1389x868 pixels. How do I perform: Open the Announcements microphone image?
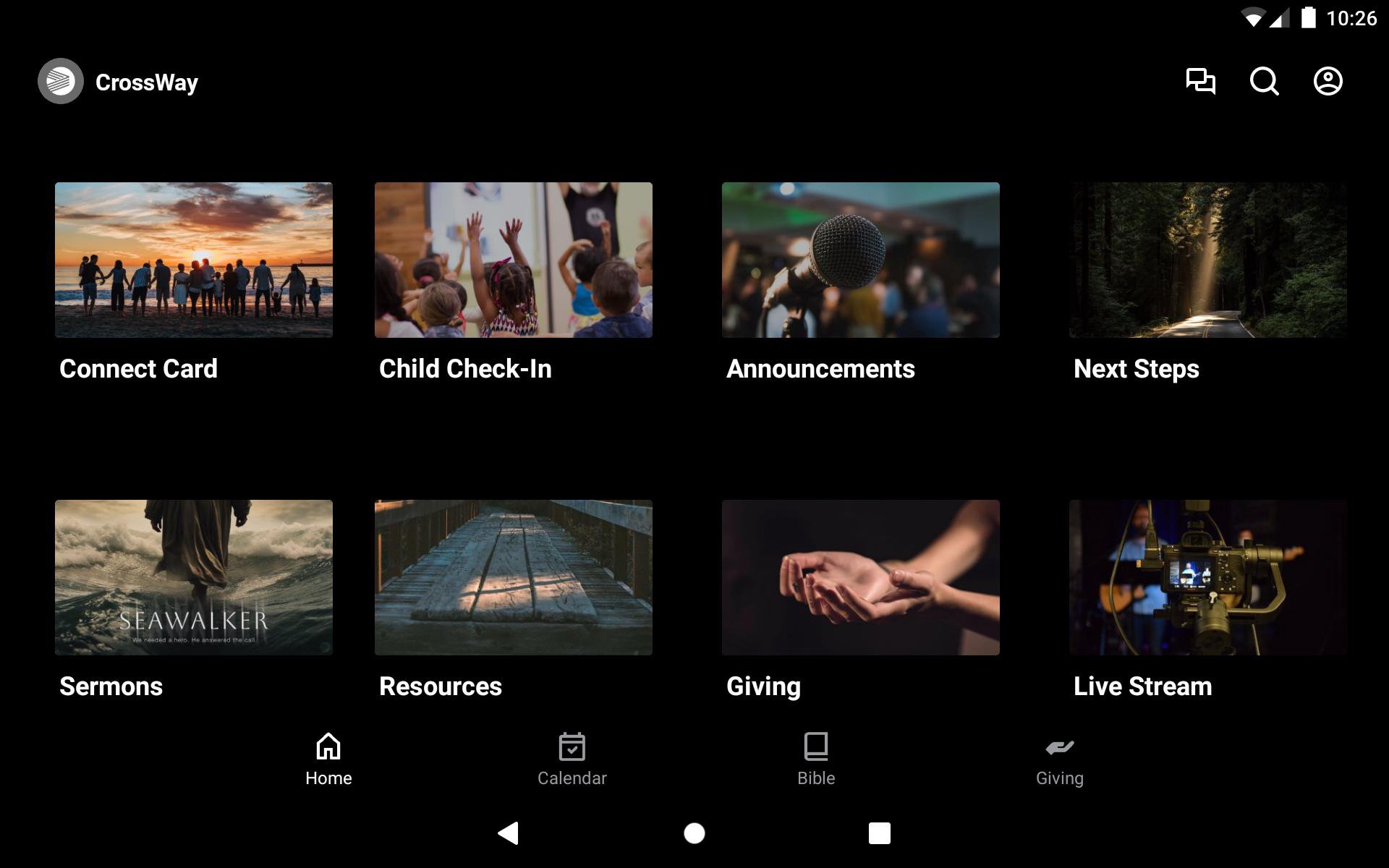click(x=860, y=260)
